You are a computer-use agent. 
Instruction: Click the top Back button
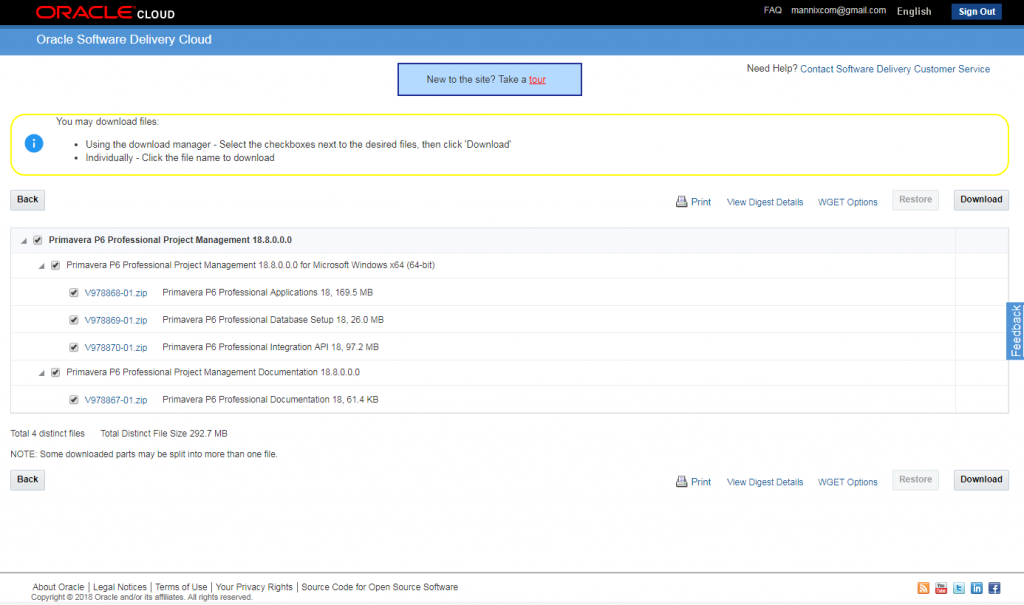click(x=27, y=200)
